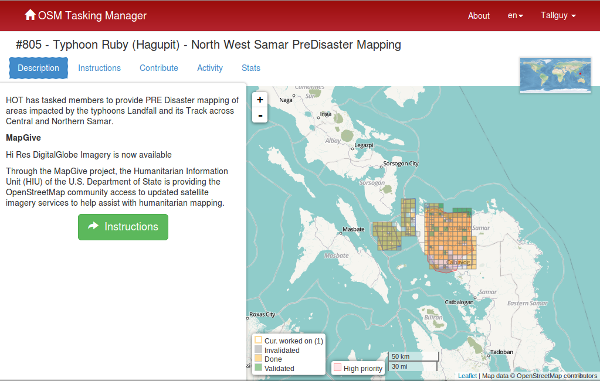
Task: Switch to the Instructions tab
Action: point(99,68)
